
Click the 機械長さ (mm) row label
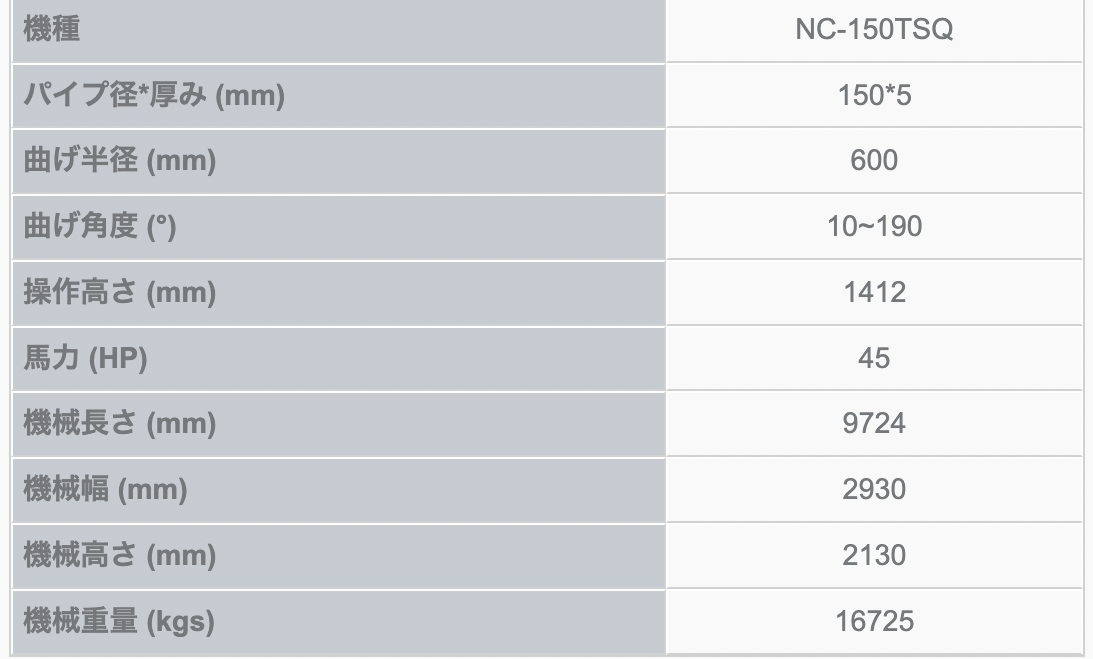point(120,424)
